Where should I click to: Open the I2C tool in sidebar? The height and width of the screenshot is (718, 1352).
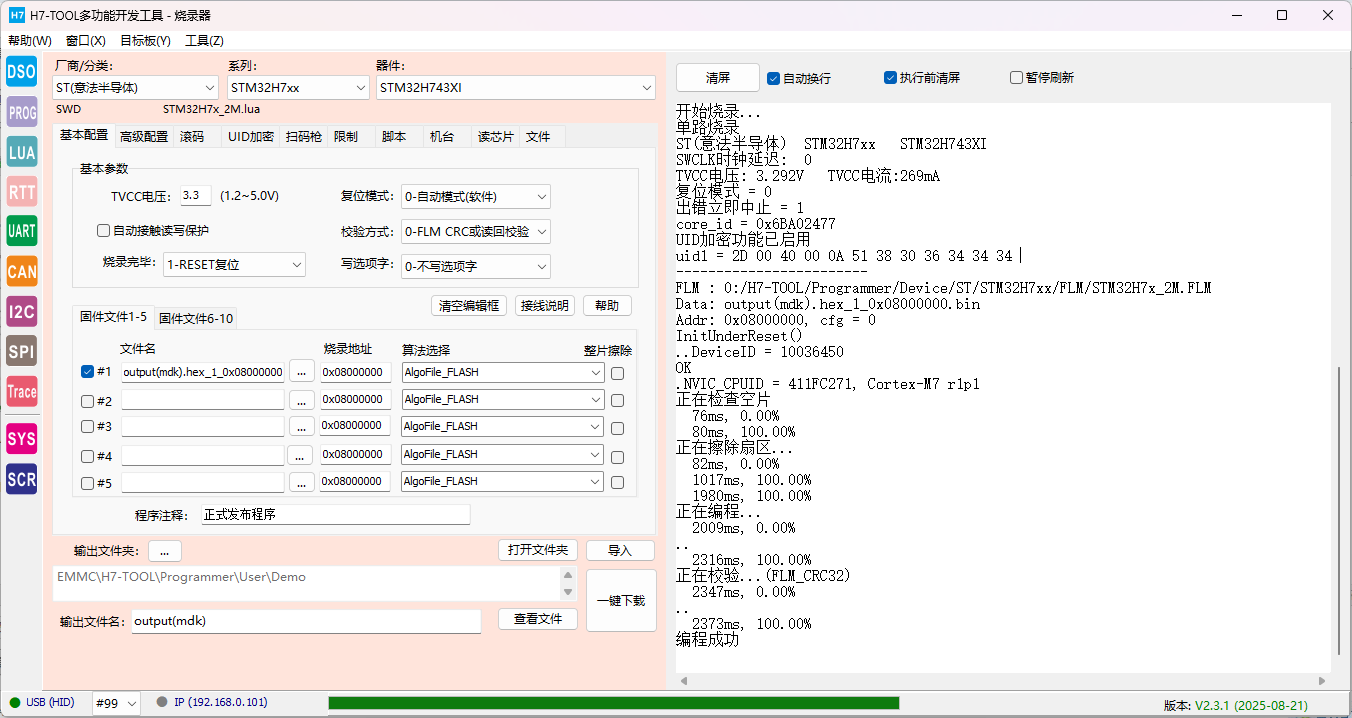coord(21,311)
